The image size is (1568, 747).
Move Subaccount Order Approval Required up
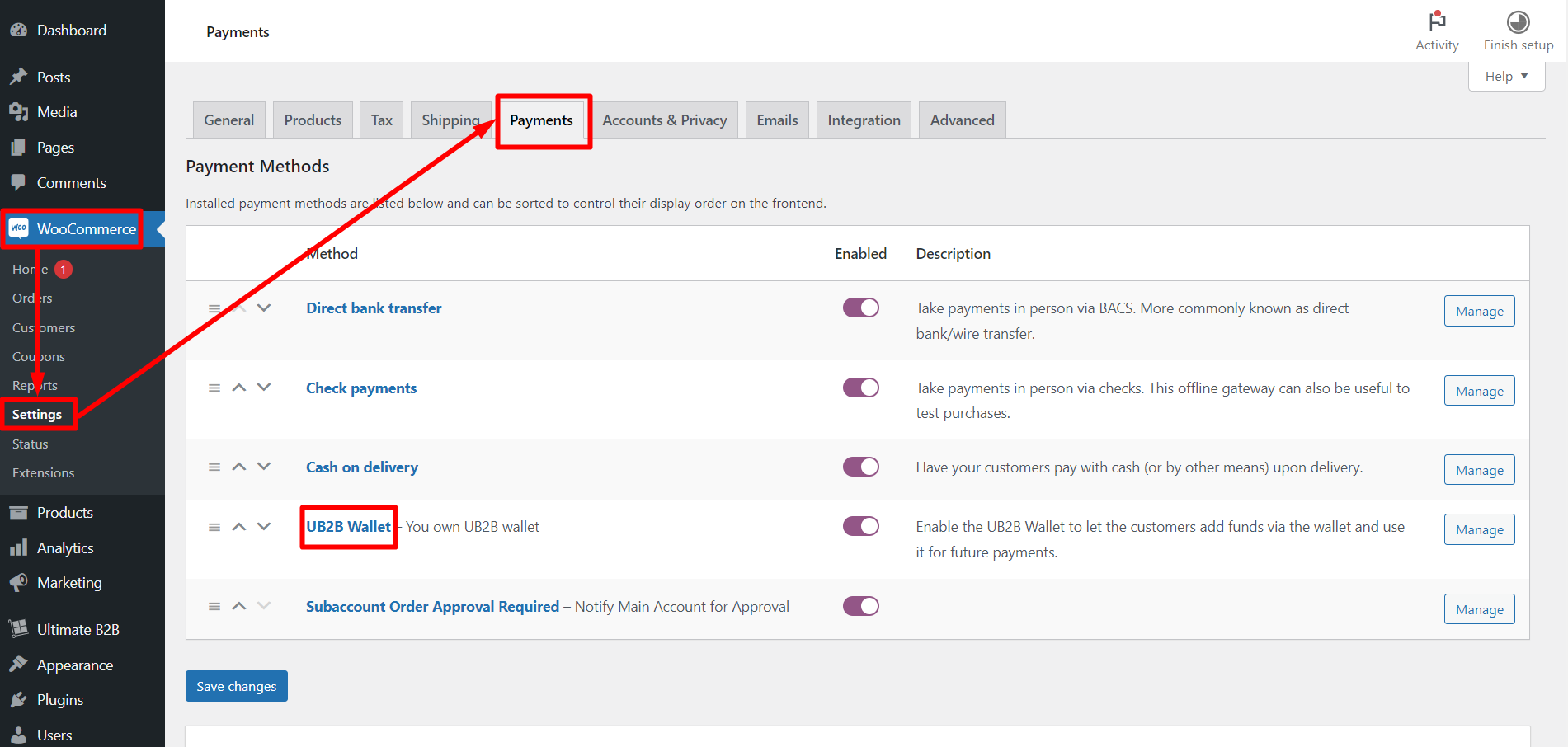coord(239,606)
